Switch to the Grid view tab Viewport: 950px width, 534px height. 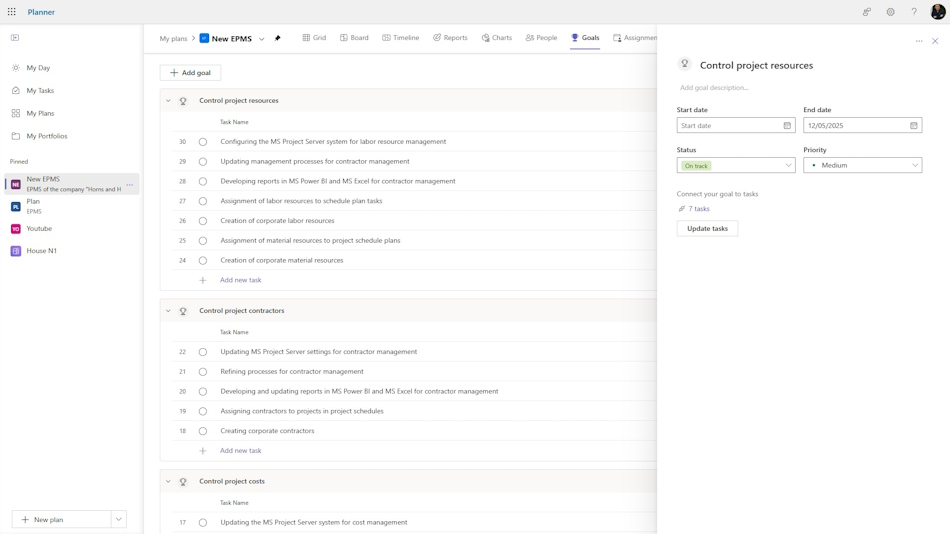coord(314,38)
